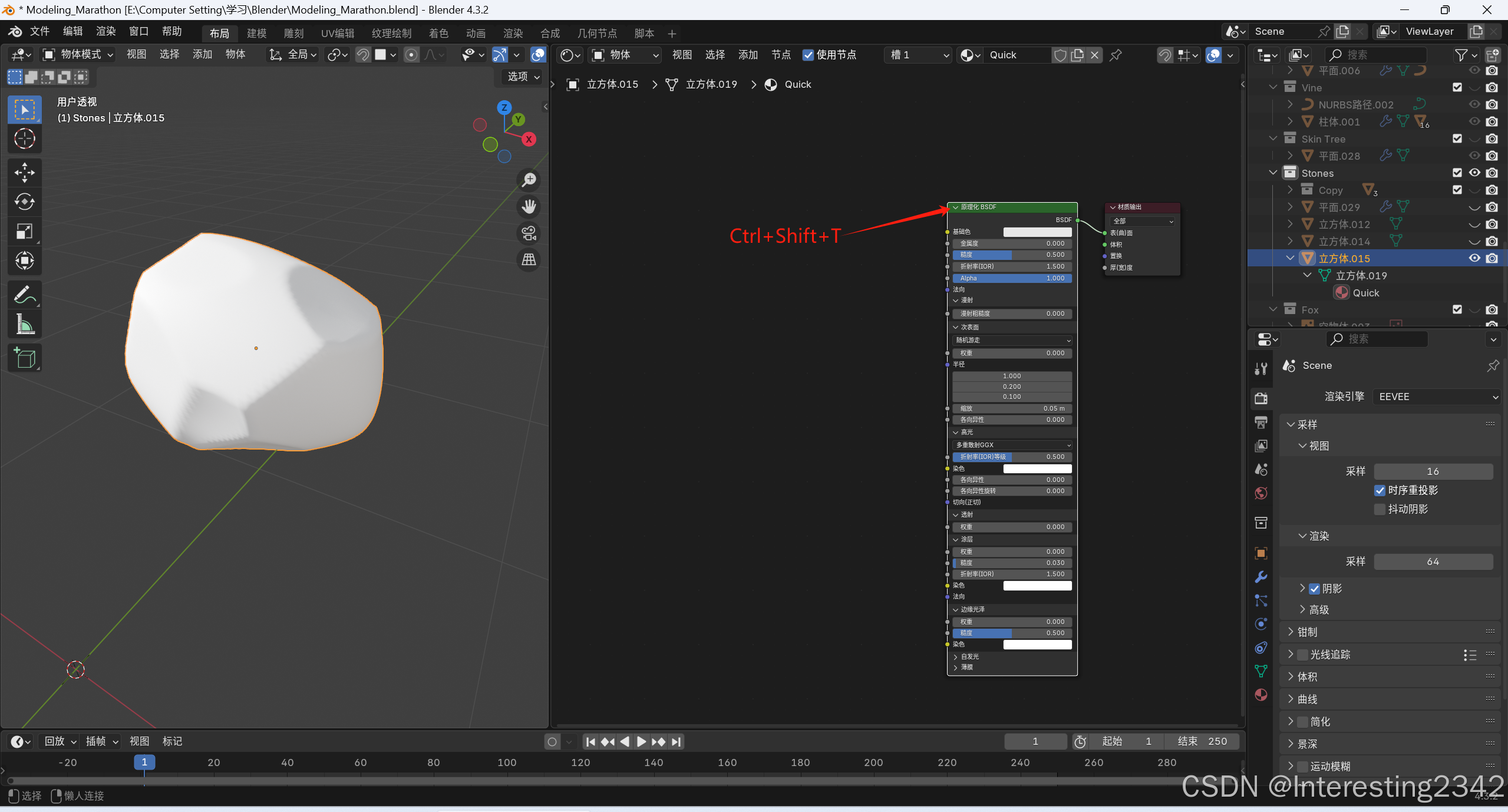
Task: Open the 文件 menu
Action: [x=39, y=31]
